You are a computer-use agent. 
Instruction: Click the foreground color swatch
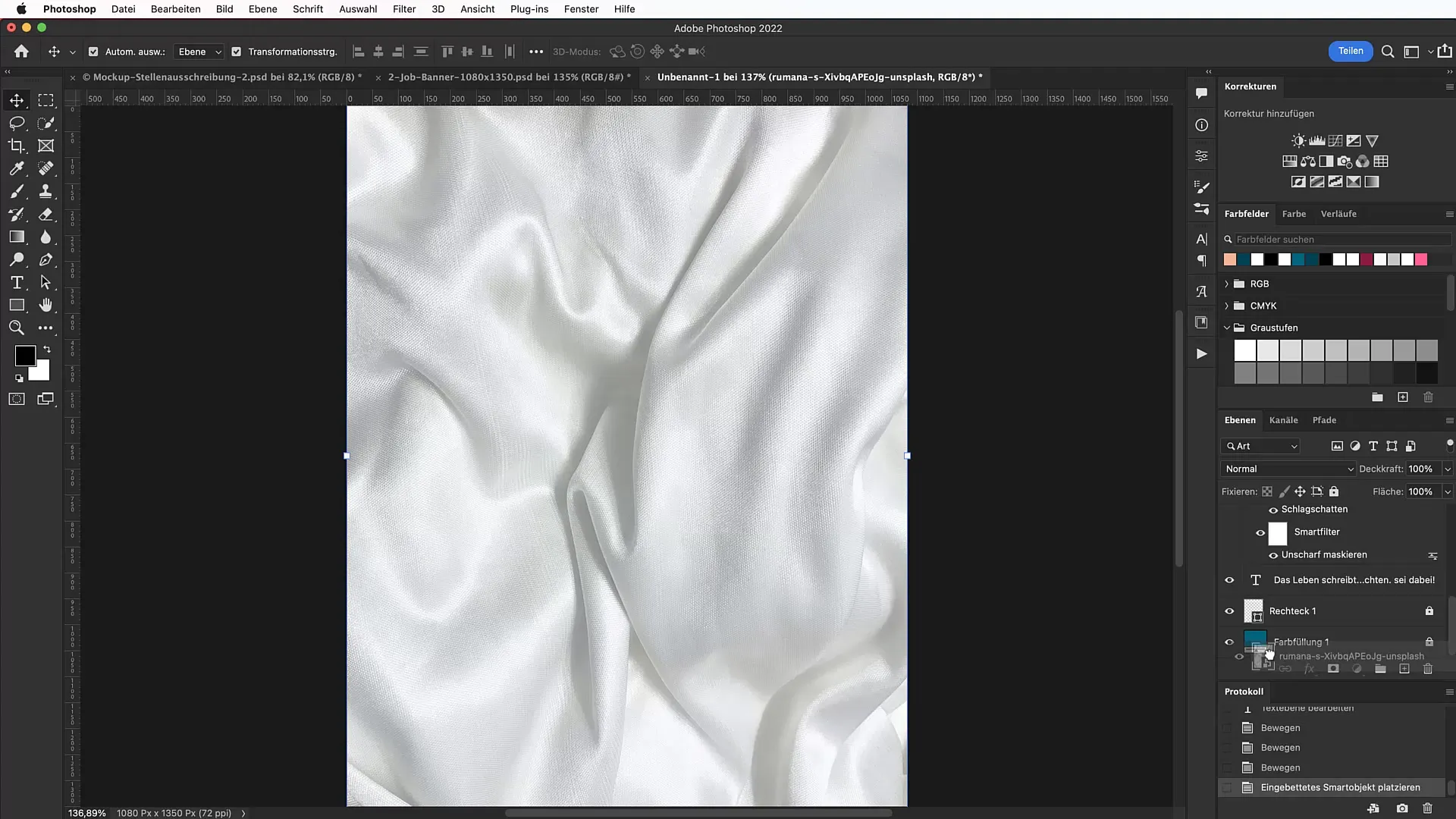pyautogui.click(x=25, y=355)
